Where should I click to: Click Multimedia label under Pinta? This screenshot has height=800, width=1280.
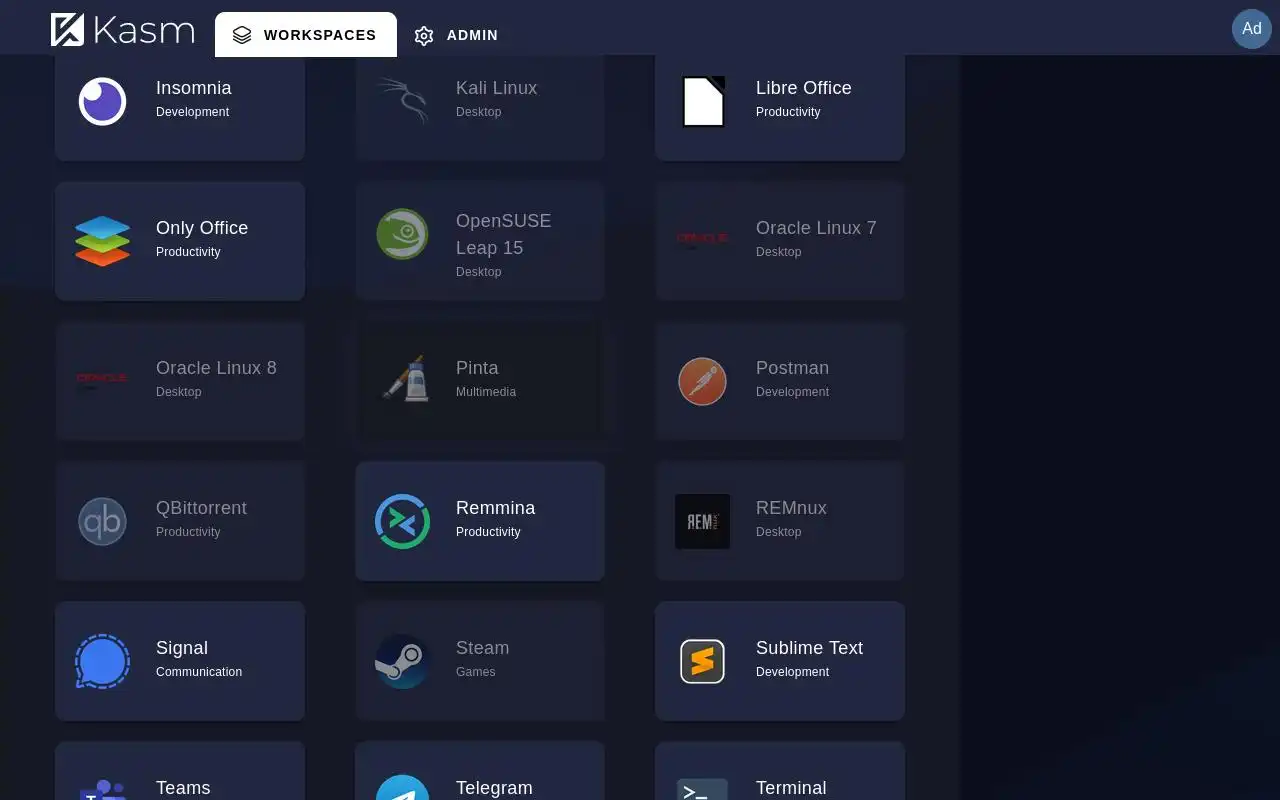pos(486,392)
